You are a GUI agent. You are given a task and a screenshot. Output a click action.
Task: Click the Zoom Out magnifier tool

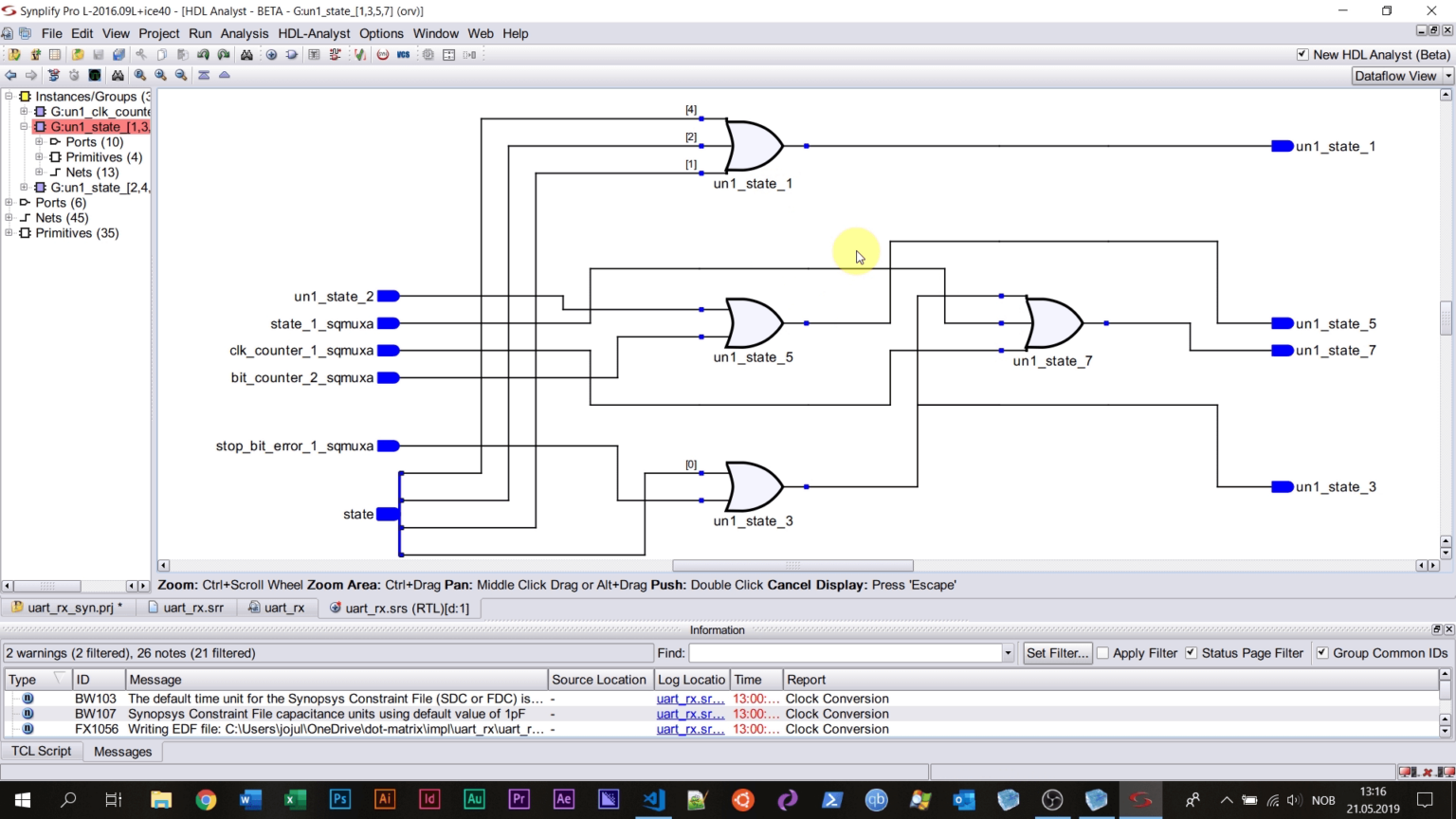[180, 75]
